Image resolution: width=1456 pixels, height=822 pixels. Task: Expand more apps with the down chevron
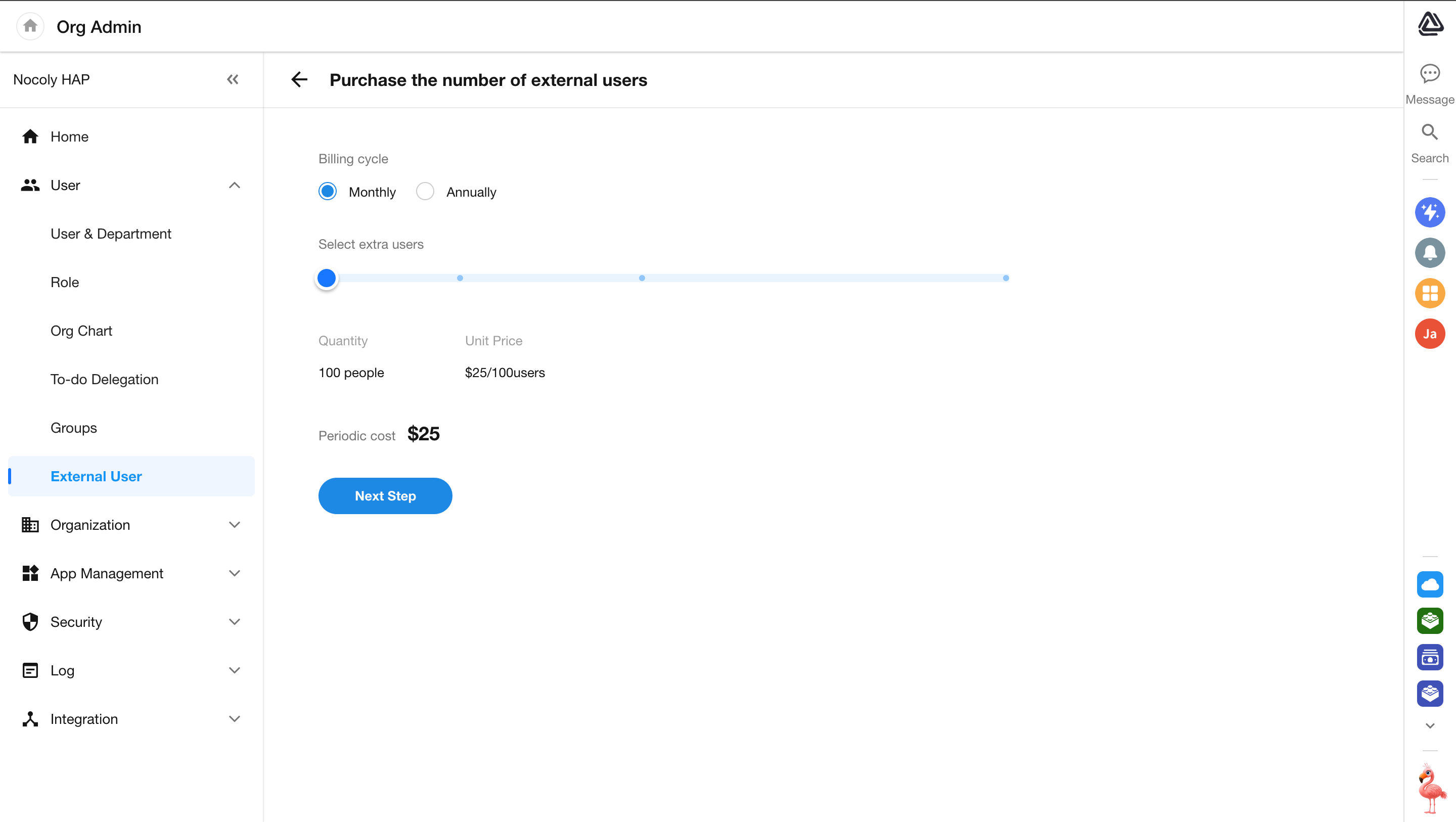[x=1429, y=726]
